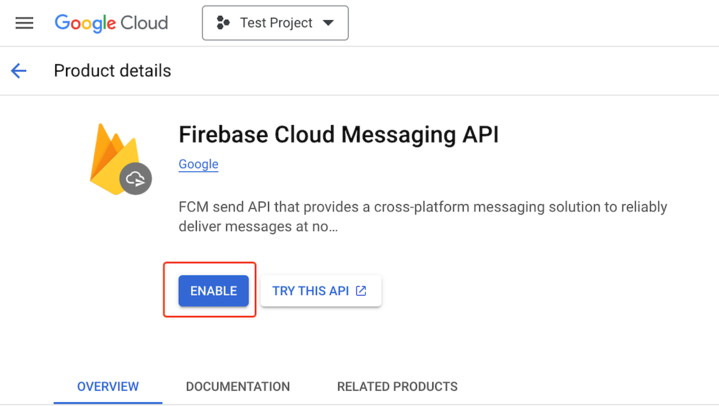Screen dimensions: 719x406
Task: Open the hamburger navigation menu
Action: click(x=24, y=23)
